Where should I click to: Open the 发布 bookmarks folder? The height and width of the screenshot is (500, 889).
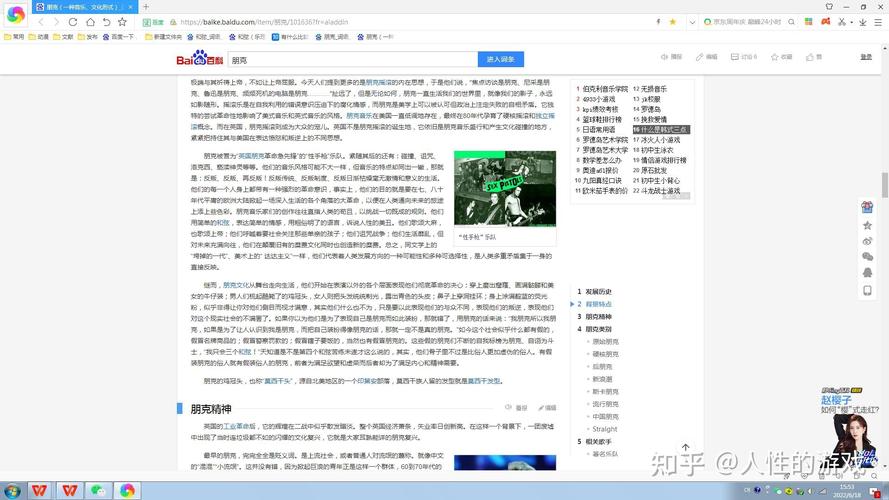[88, 37]
